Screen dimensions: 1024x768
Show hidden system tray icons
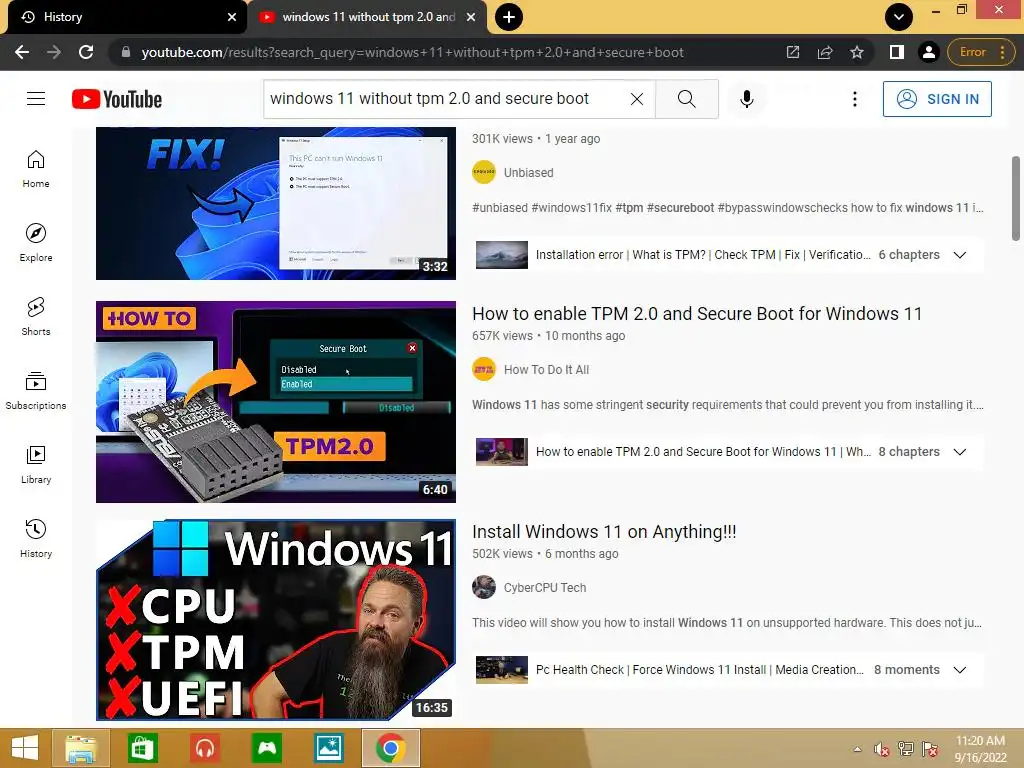point(857,749)
